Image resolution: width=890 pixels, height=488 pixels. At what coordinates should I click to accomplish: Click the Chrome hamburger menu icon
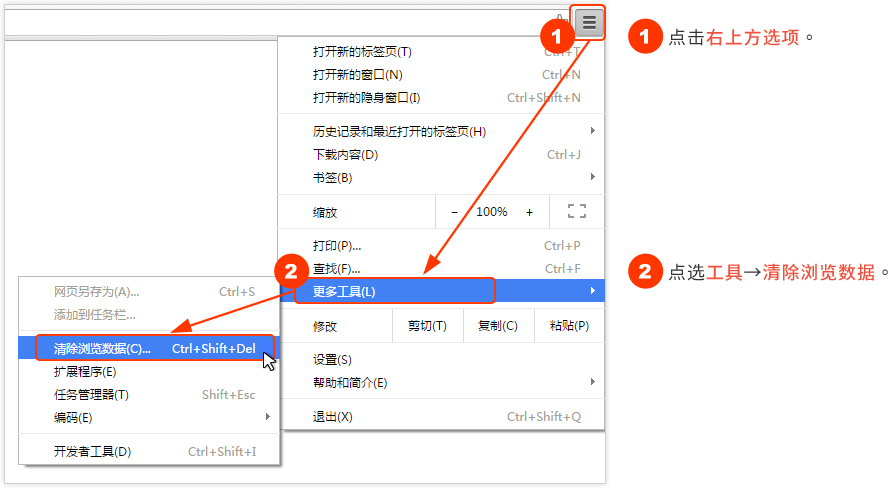tap(590, 21)
